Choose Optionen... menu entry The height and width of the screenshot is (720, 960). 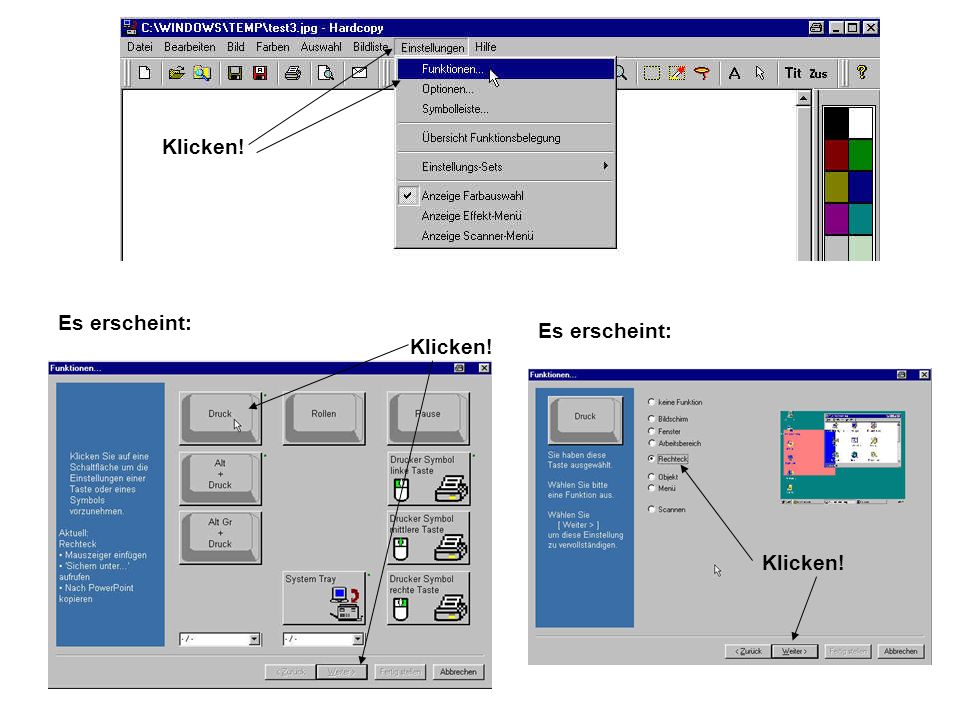(x=505, y=89)
